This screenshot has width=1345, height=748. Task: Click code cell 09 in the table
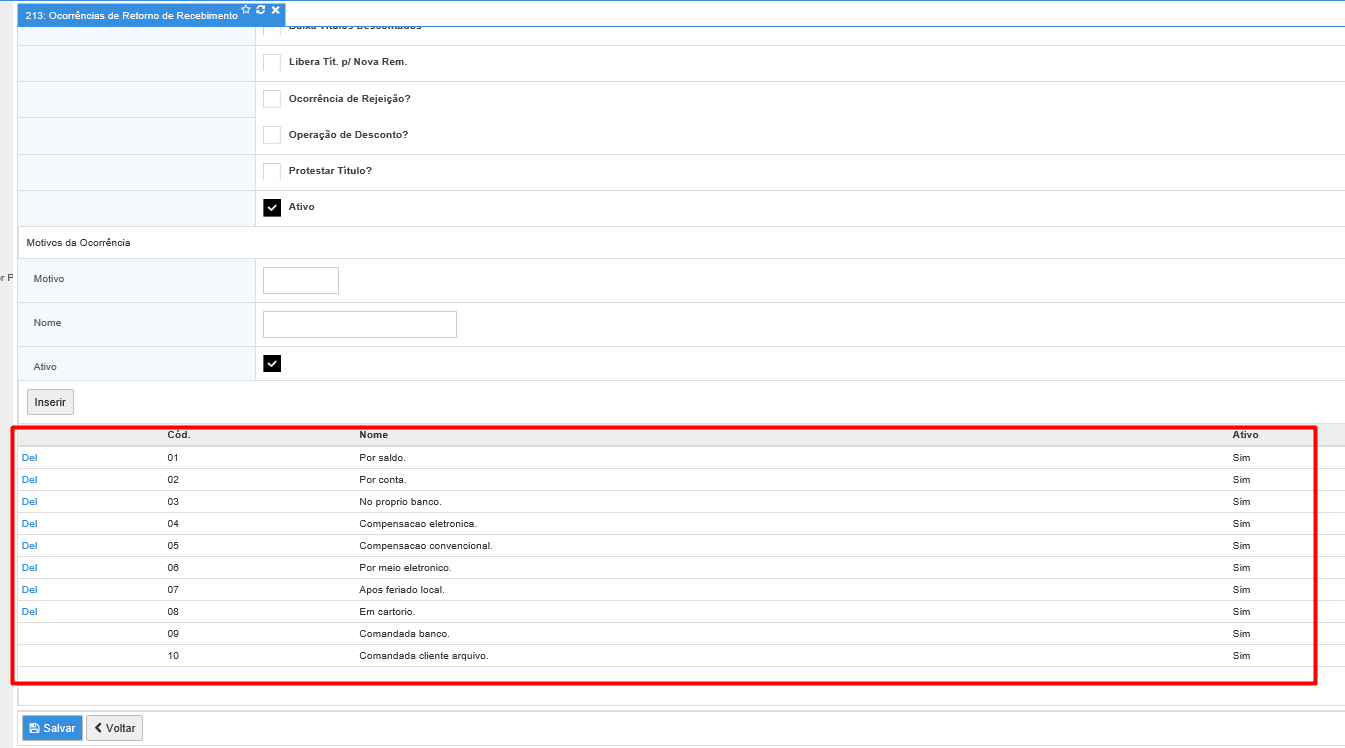point(173,633)
